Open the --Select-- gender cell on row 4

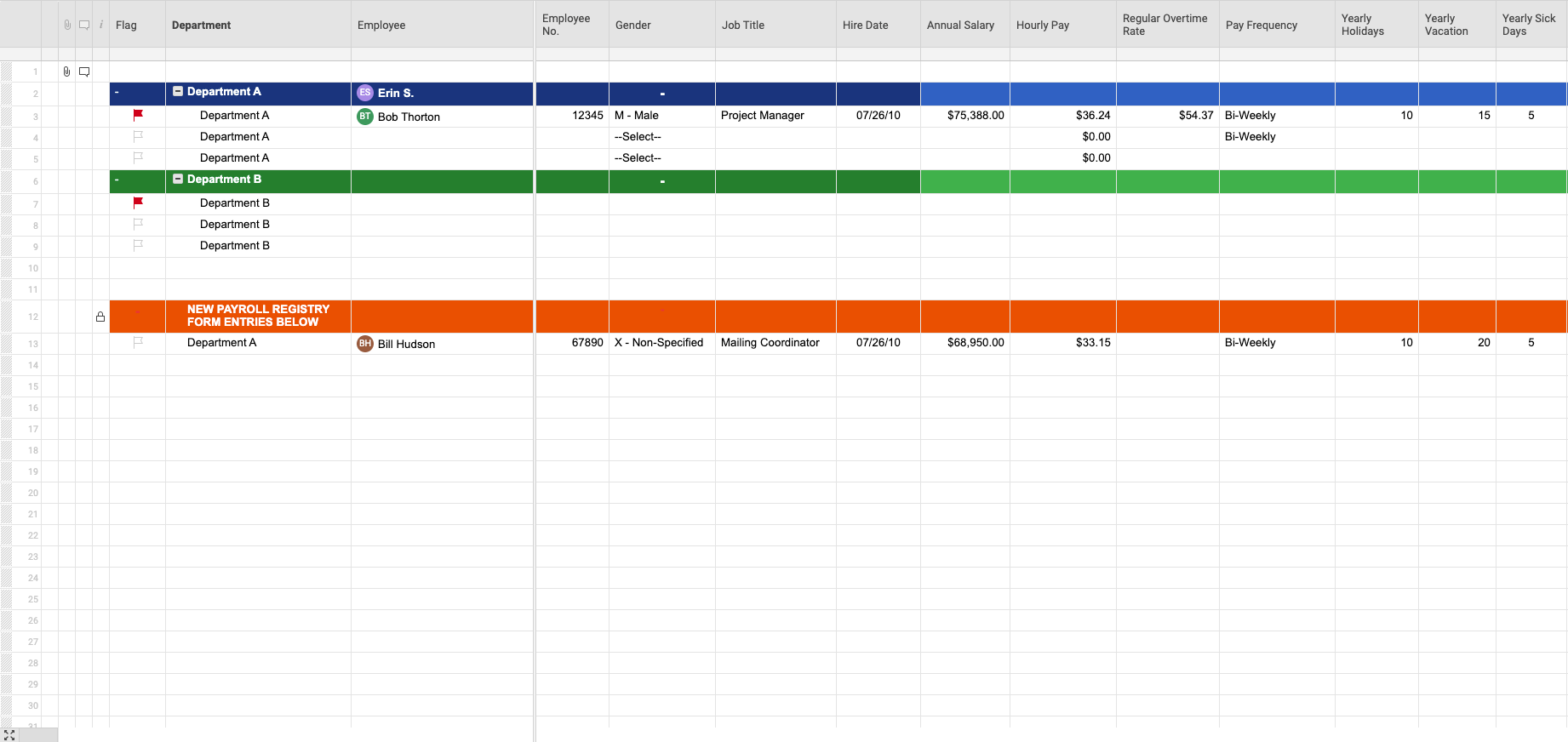[x=662, y=137]
